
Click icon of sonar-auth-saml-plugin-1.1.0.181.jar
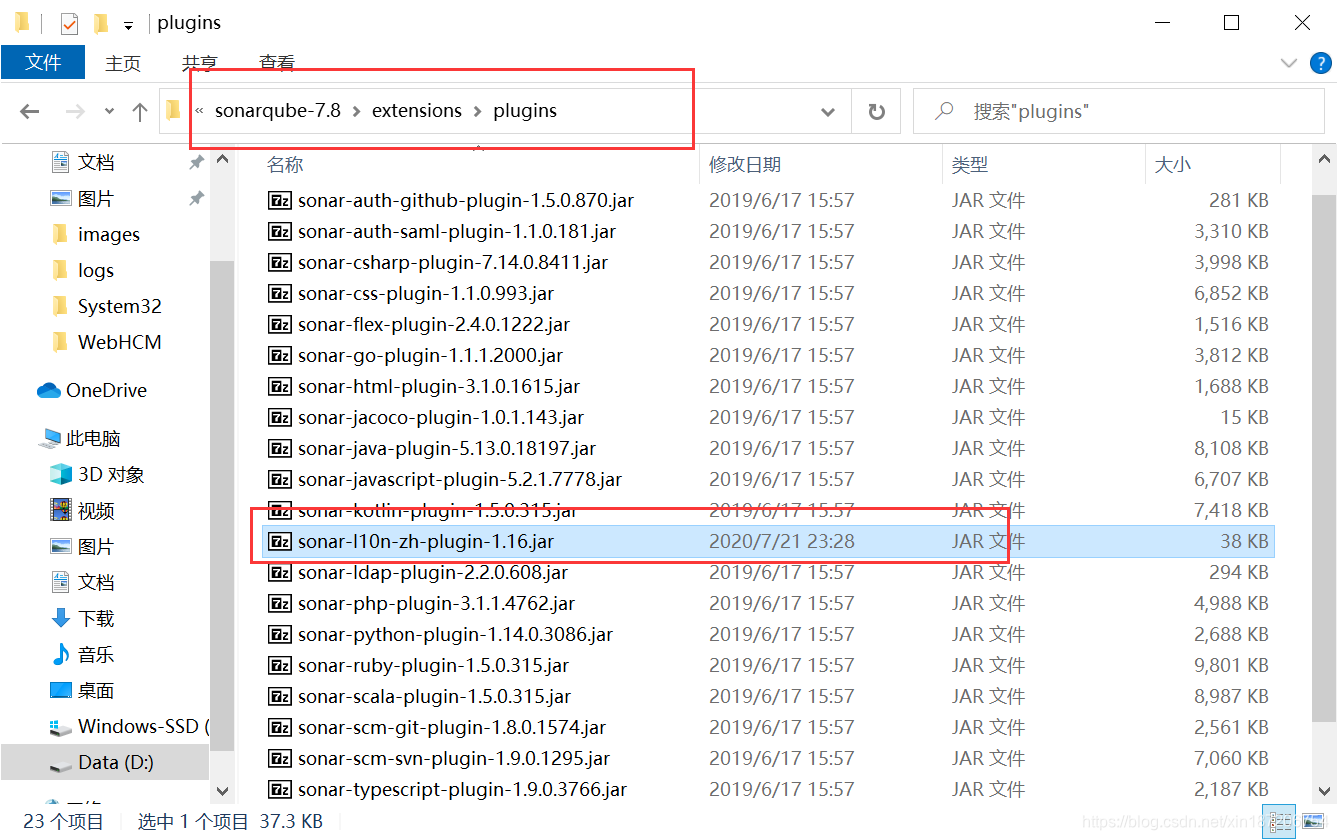(280, 231)
